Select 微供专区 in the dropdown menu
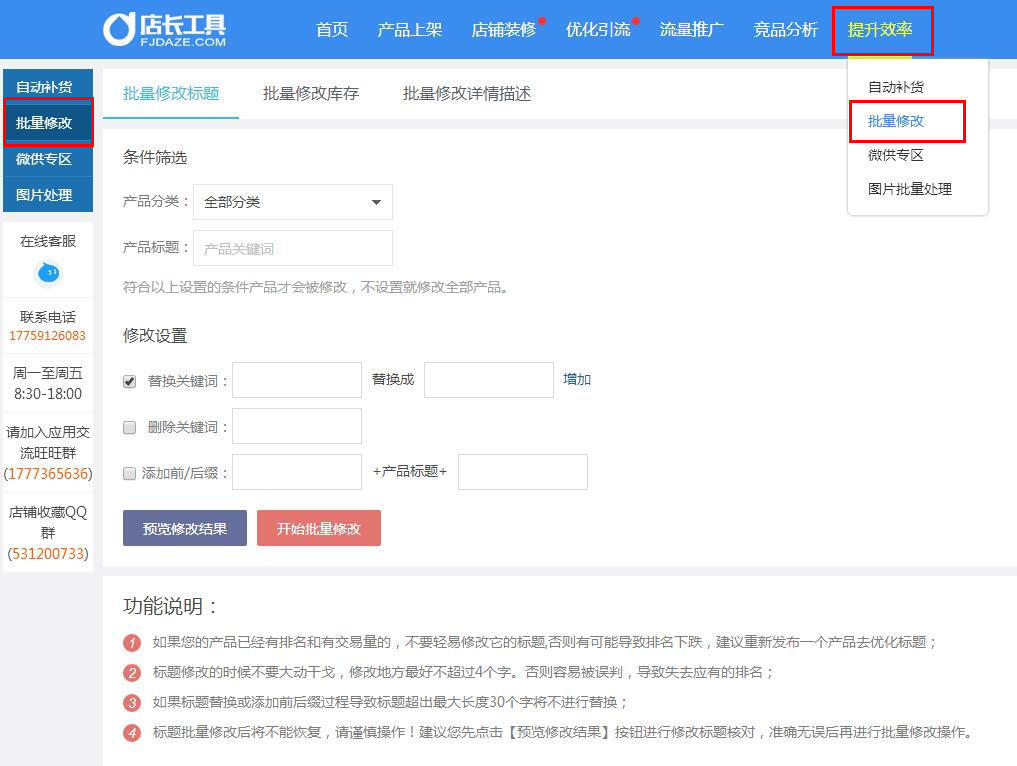Viewport: 1017px width, 766px height. [896, 155]
